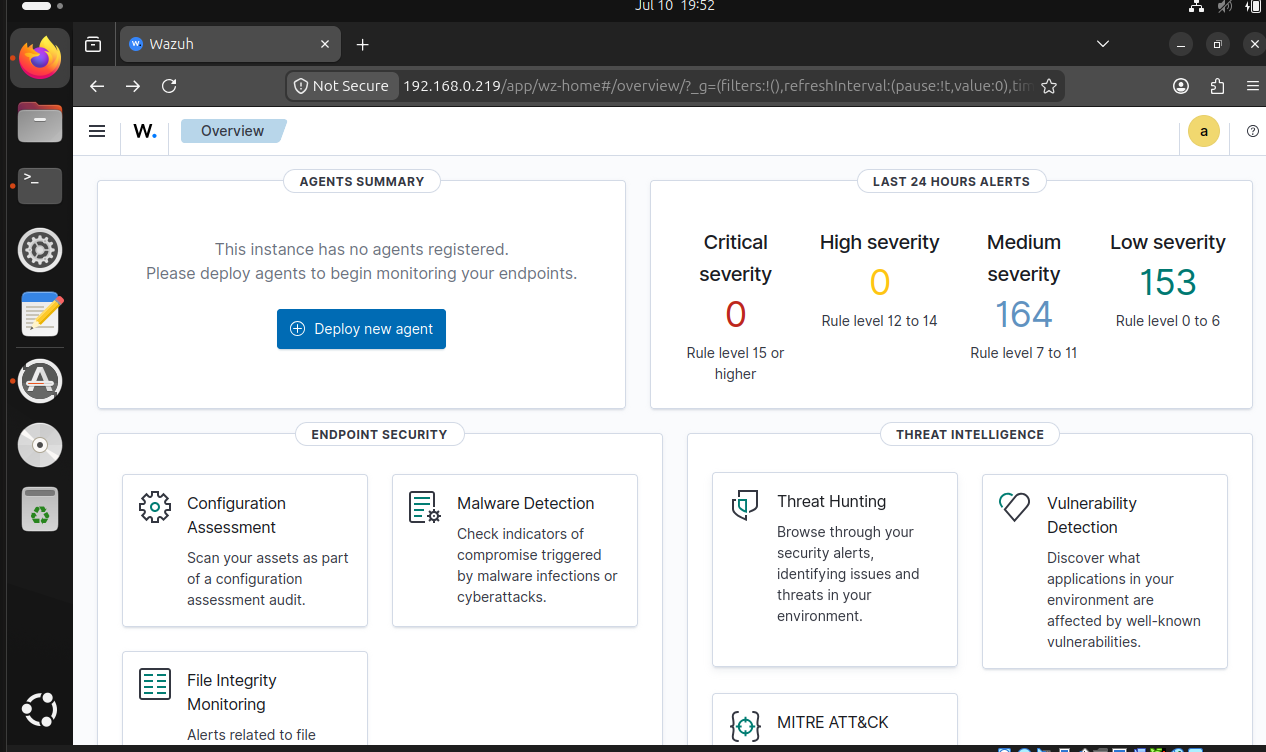Click the Threat Hunting shield icon
Image resolution: width=1266 pixels, height=752 pixels.
745,505
